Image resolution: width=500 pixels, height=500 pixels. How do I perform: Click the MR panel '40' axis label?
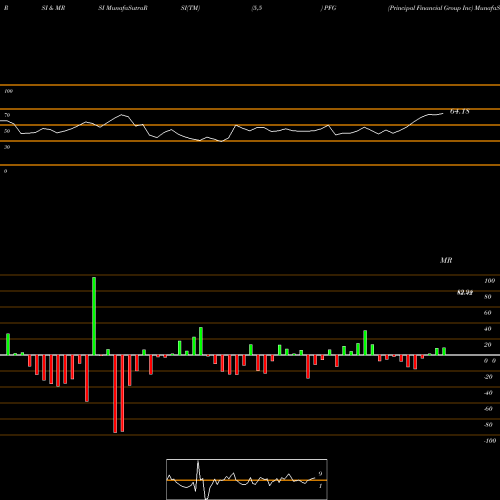(x=488, y=329)
